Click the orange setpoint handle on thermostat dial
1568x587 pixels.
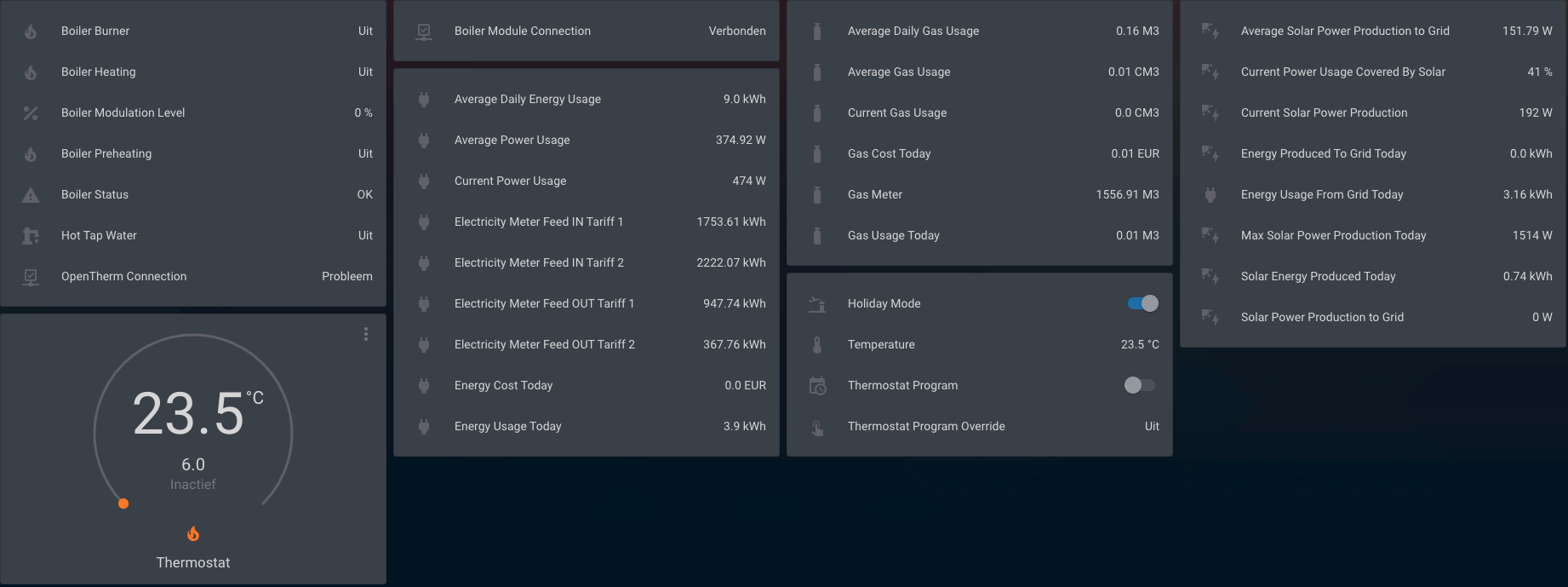pos(123,504)
